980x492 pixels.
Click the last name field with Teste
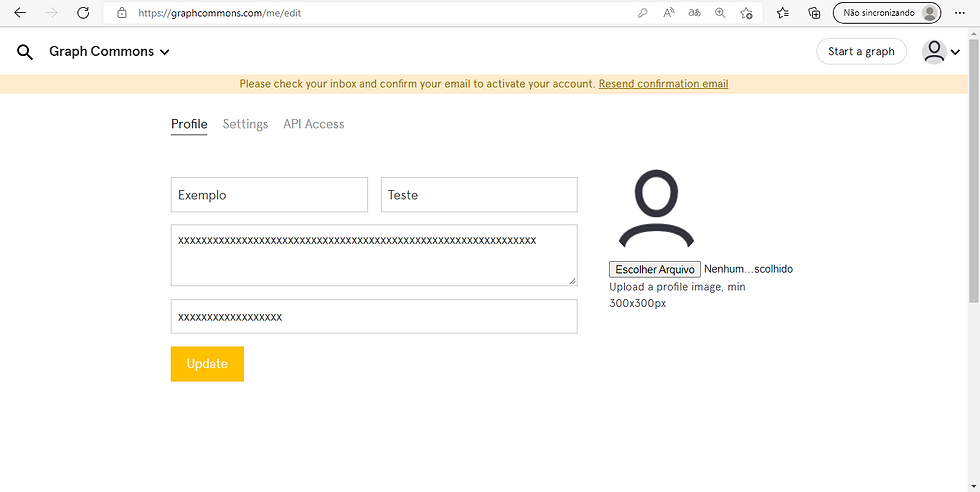coord(479,194)
